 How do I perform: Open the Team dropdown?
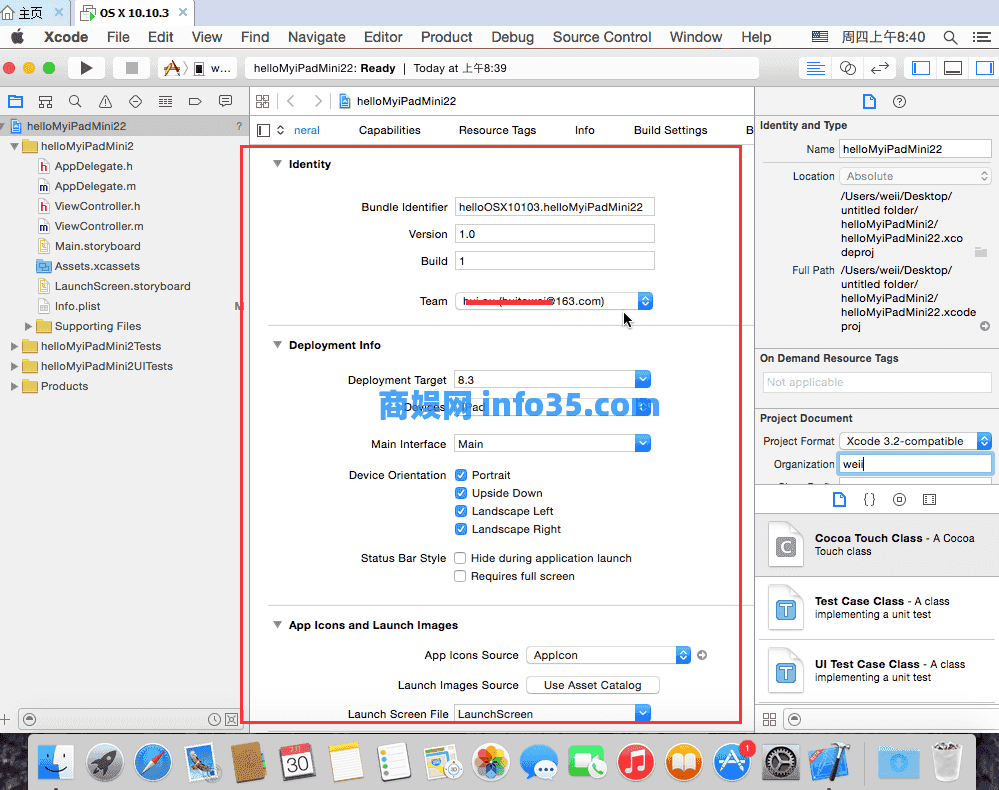(x=554, y=301)
